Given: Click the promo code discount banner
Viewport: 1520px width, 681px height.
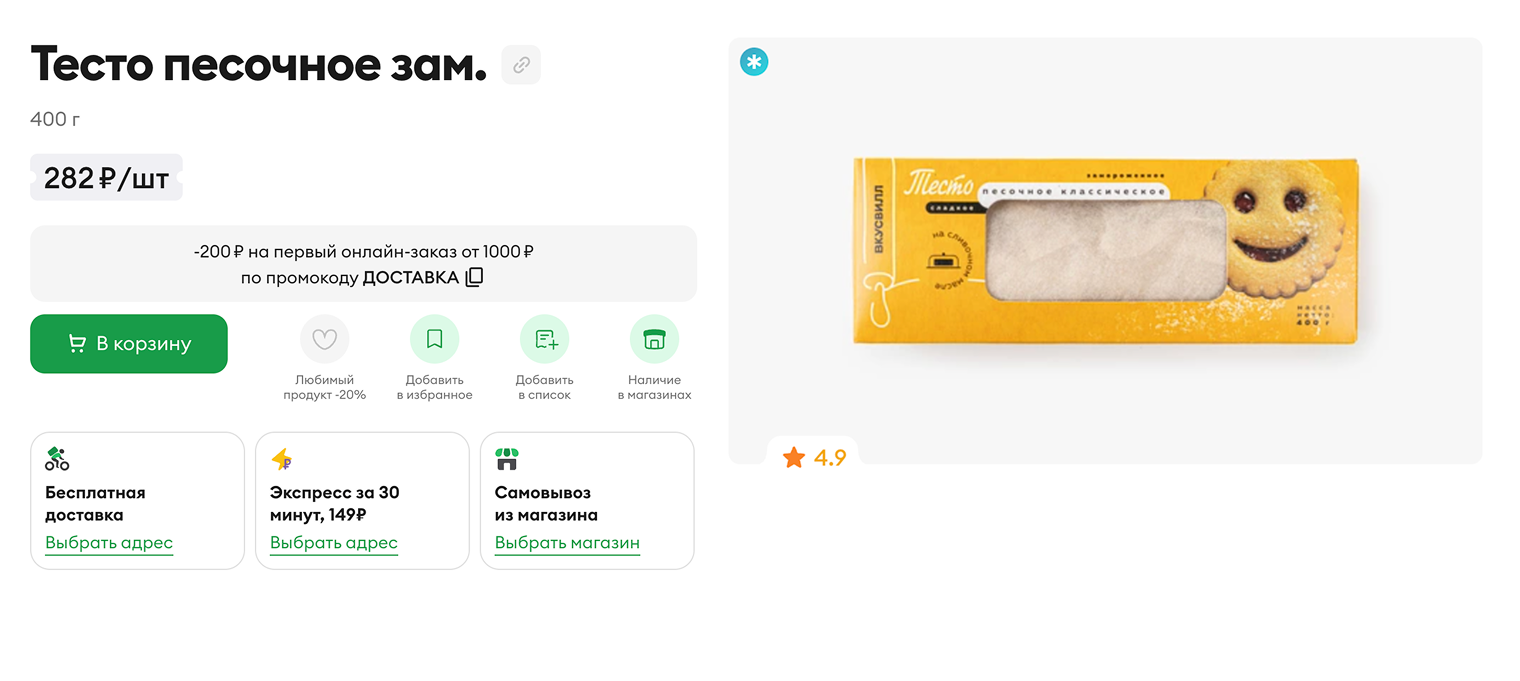Looking at the screenshot, I should point(364,264).
